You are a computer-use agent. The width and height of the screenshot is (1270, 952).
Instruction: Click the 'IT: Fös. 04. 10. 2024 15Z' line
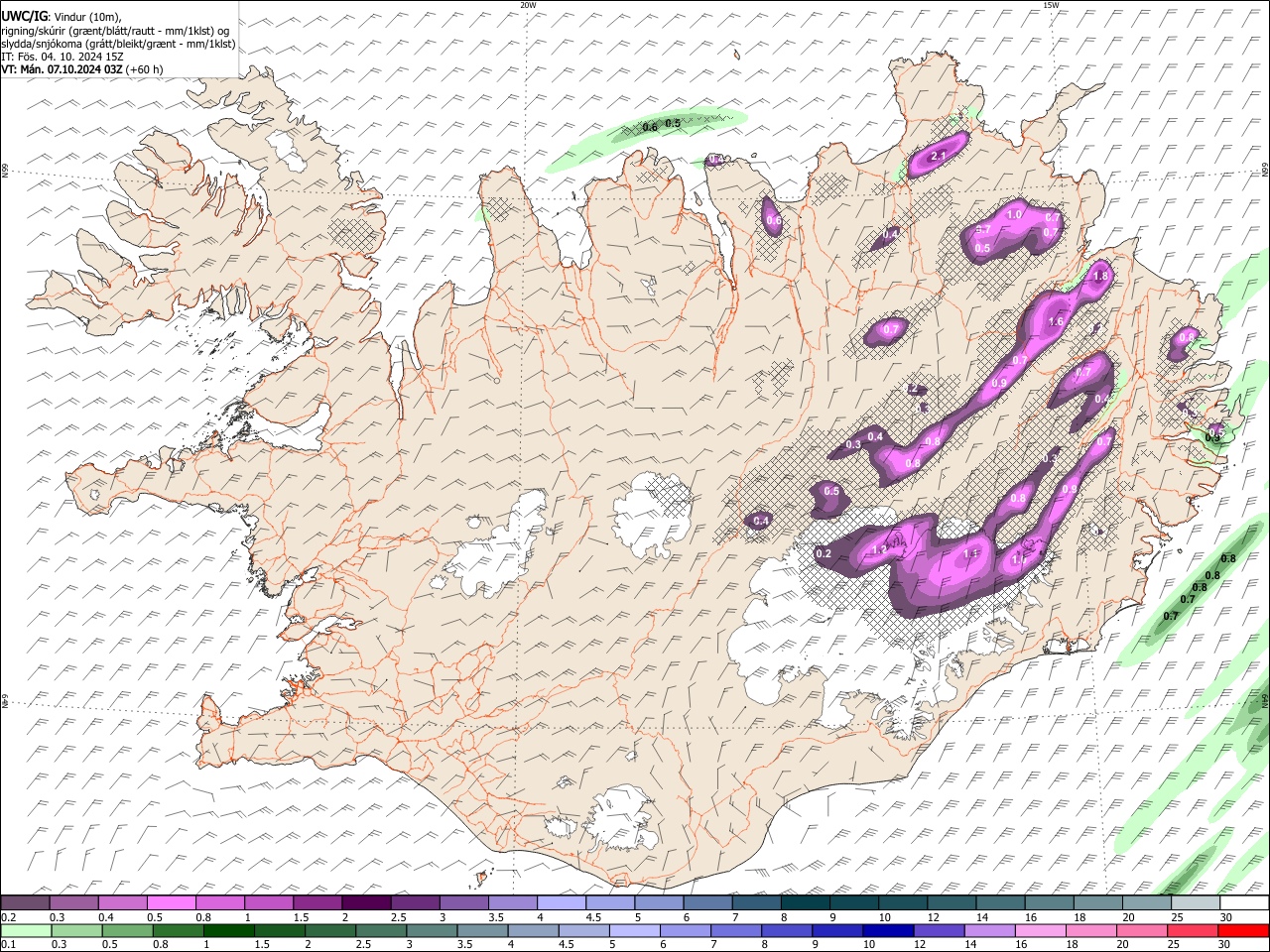coord(62,57)
